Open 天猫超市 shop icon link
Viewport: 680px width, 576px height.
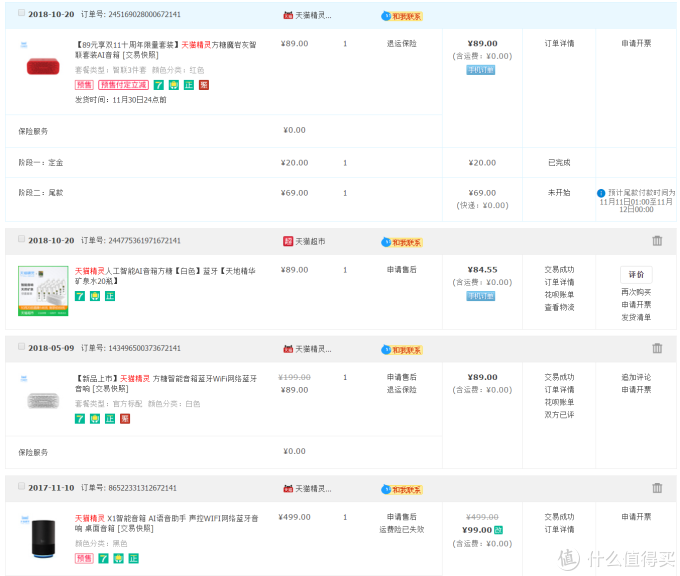pyautogui.click(x=288, y=241)
